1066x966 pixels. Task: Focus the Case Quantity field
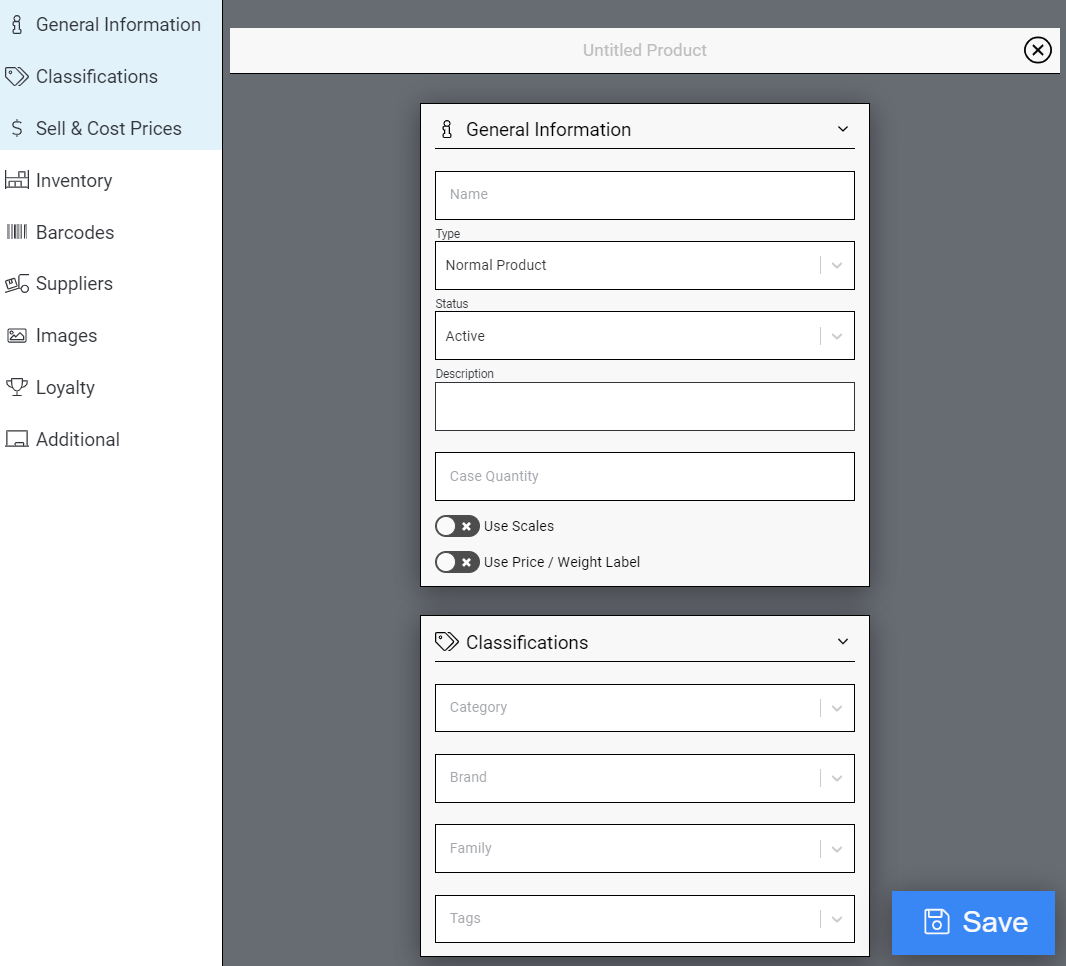click(x=644, y=477)
